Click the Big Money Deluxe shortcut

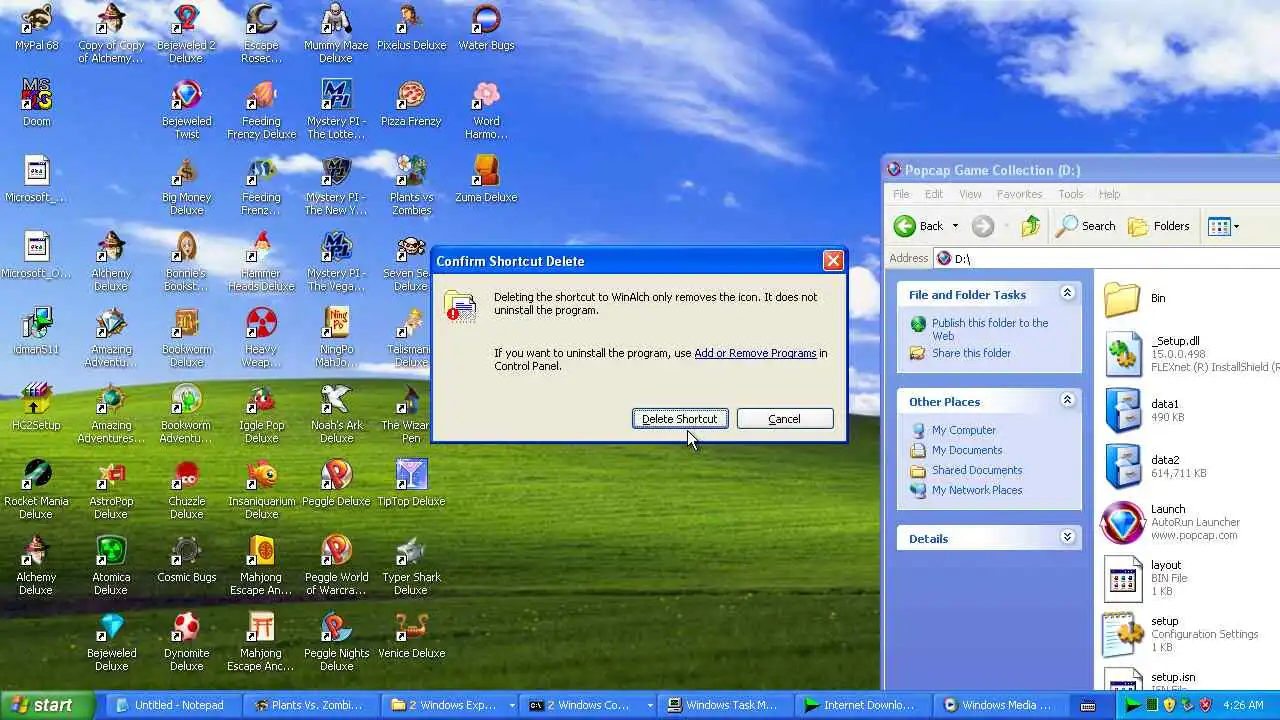186,186
